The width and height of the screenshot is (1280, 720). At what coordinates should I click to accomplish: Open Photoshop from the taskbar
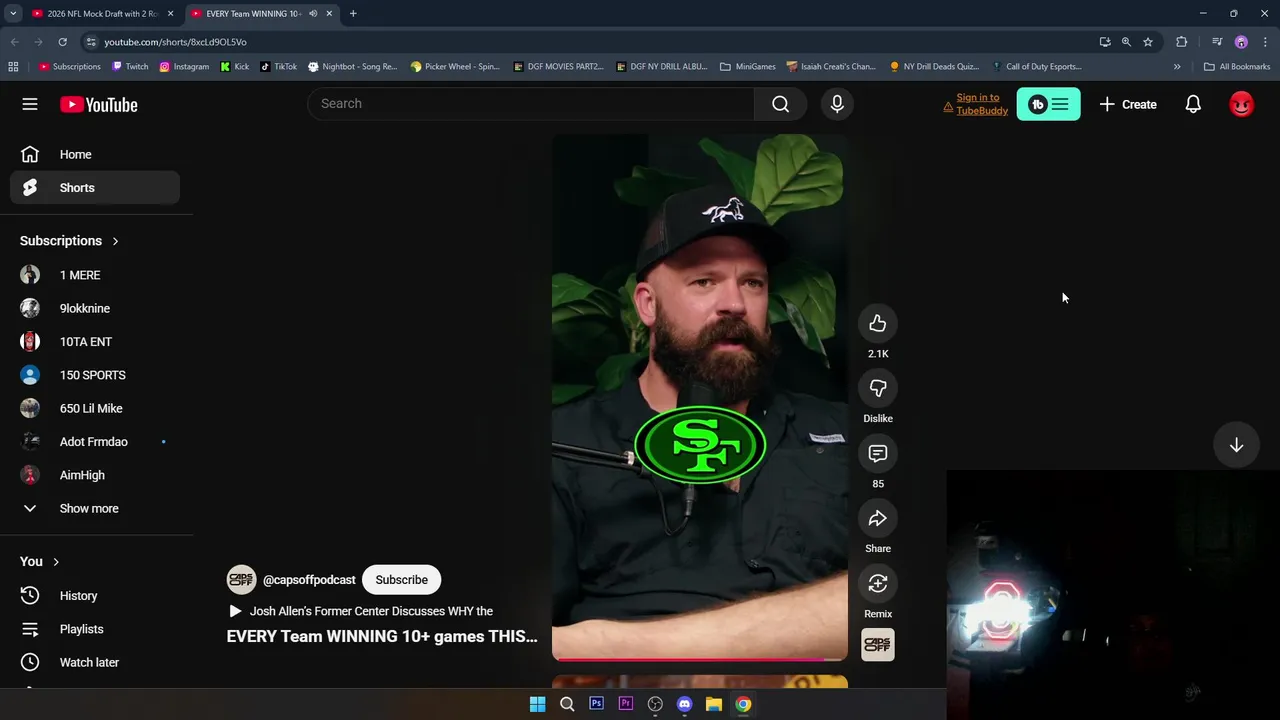coord(596,704)
